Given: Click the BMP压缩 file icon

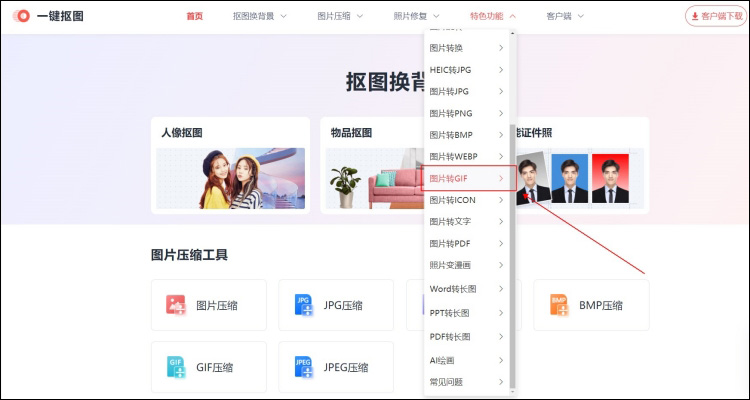Looking at the screenshot, I should 559,305.
